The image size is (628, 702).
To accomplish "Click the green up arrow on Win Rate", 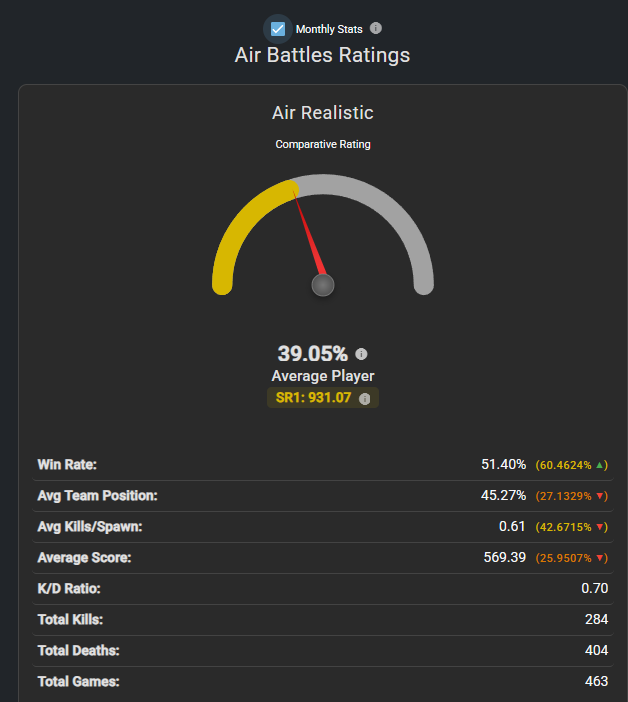I will (603, 465).
